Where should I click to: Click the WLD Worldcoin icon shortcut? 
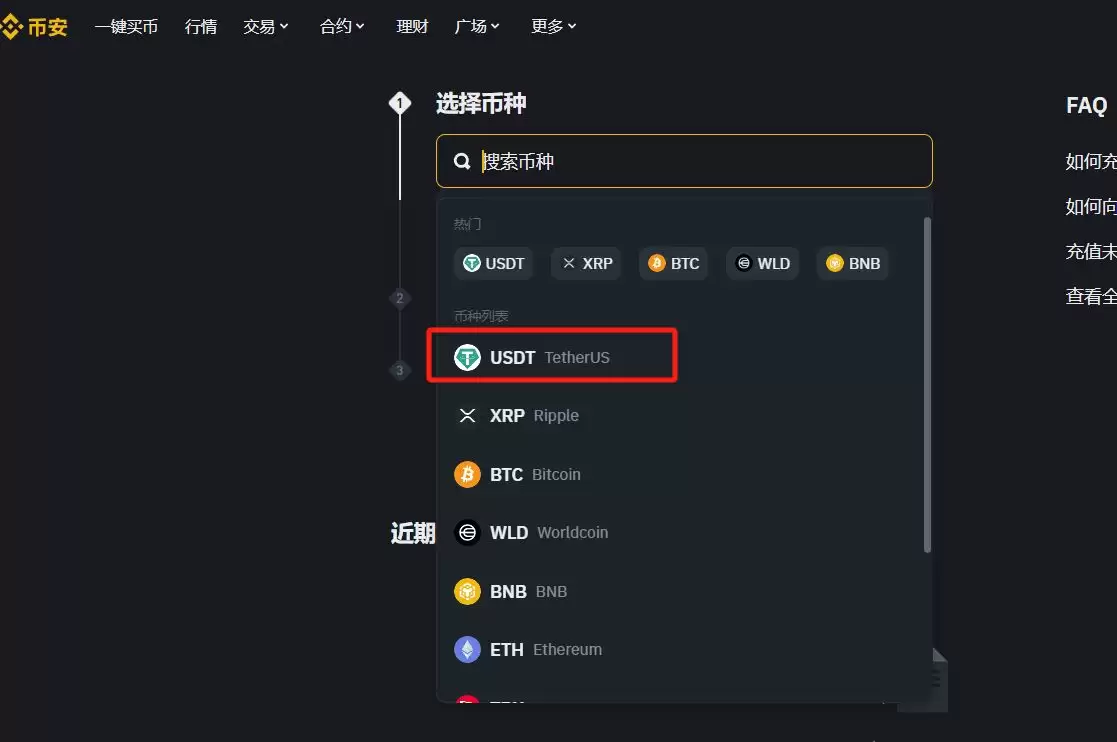743,263
